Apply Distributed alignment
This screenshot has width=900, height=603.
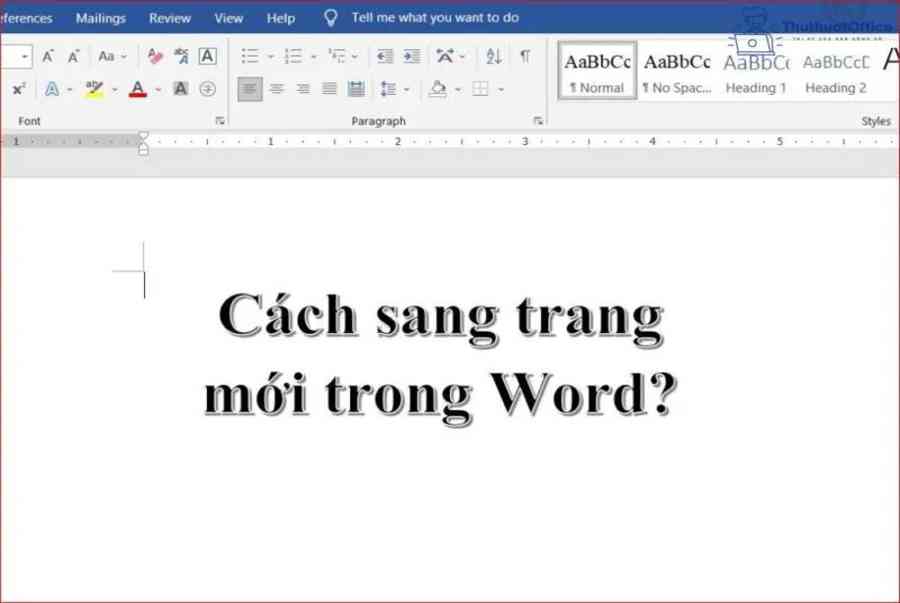(356, 89)
